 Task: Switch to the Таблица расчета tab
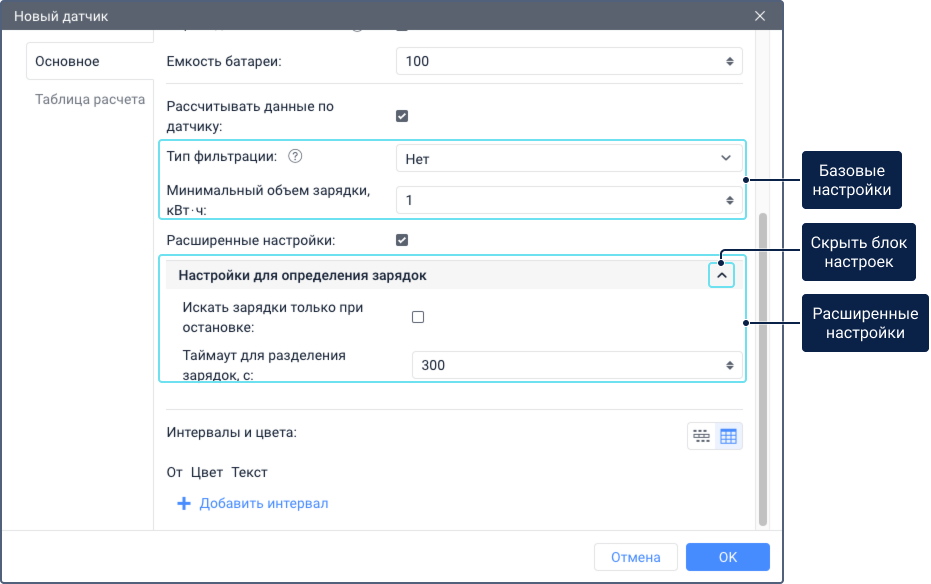(x=90, y=99)
